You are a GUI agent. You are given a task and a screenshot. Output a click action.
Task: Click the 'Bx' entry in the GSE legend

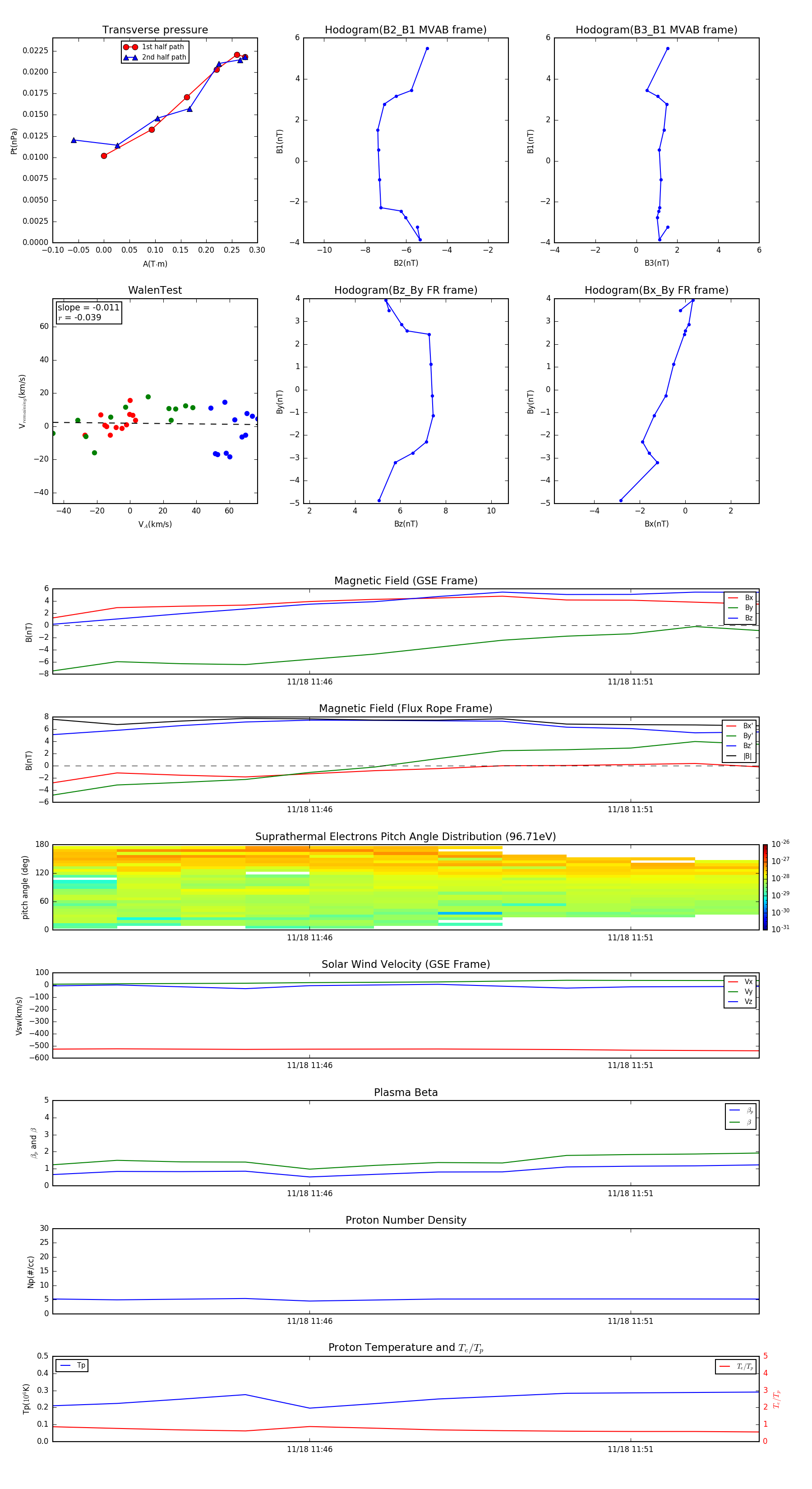click(741, 598)
